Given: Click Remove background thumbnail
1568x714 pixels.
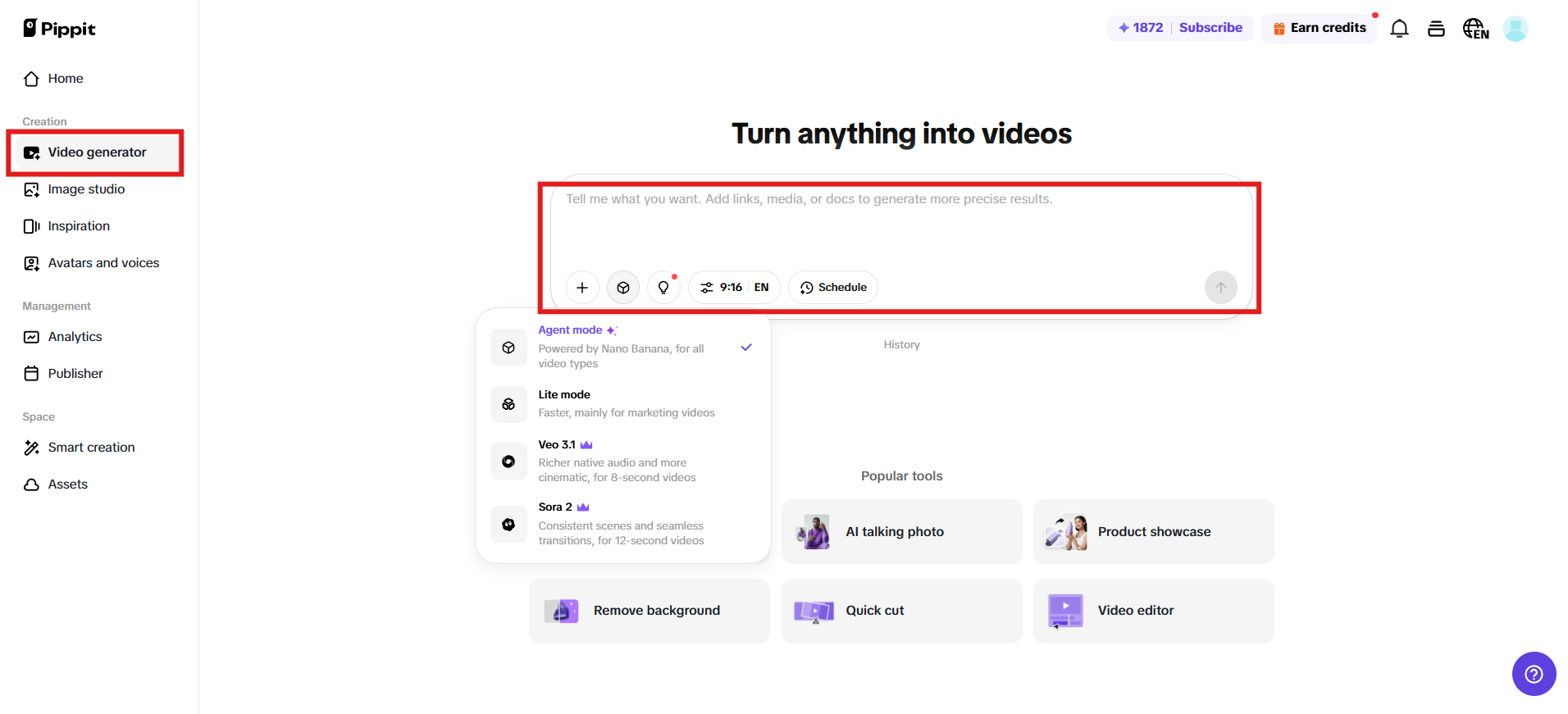Looking at the screenshot, I should tap(561, 611).
